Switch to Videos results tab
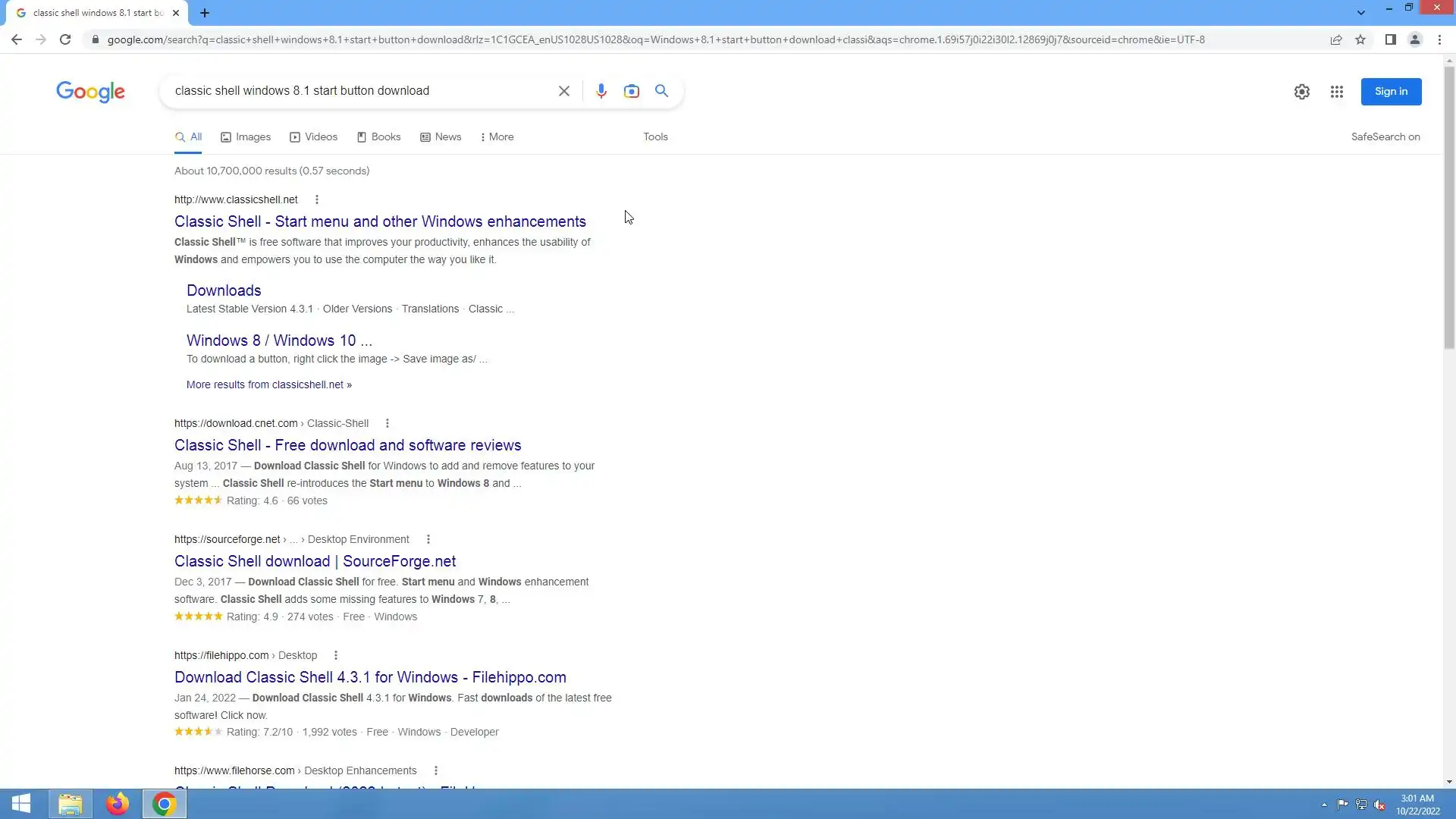 313,137
